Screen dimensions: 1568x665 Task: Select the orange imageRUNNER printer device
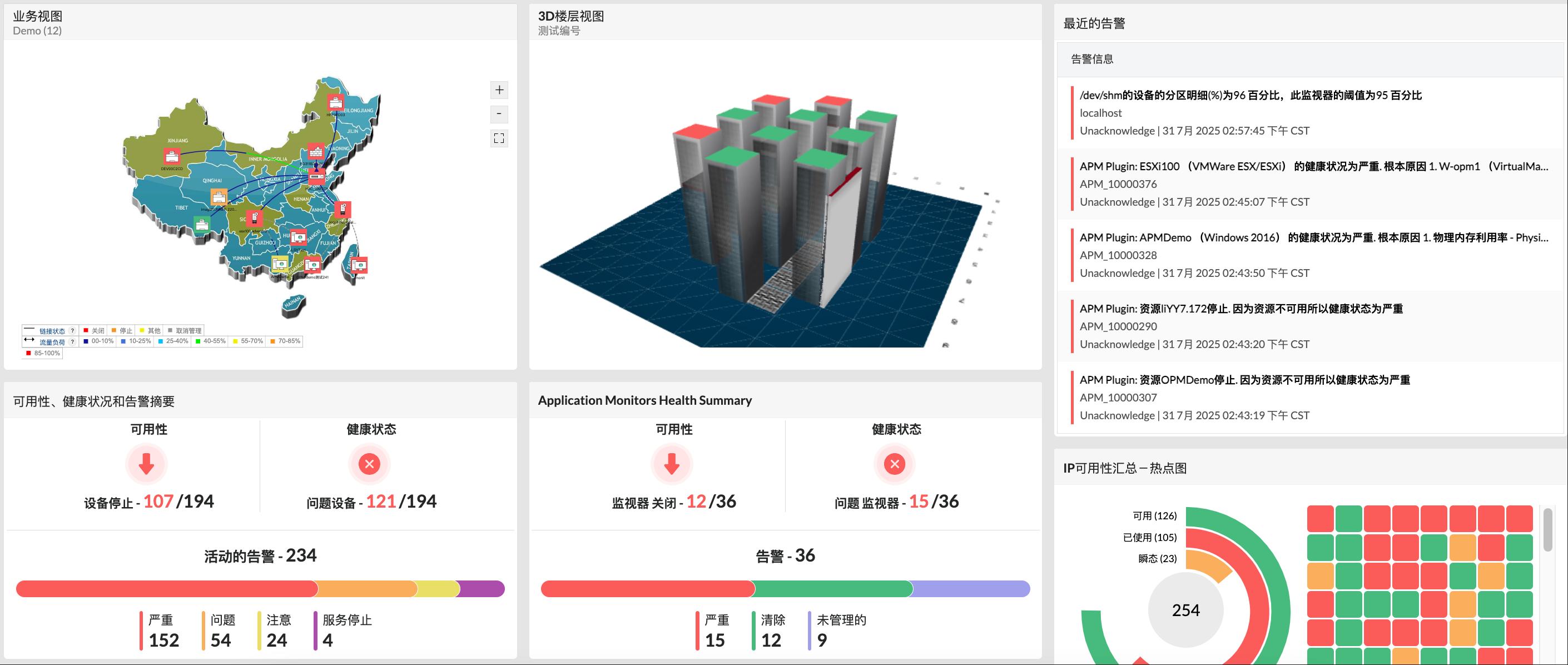tap(219, 197)
